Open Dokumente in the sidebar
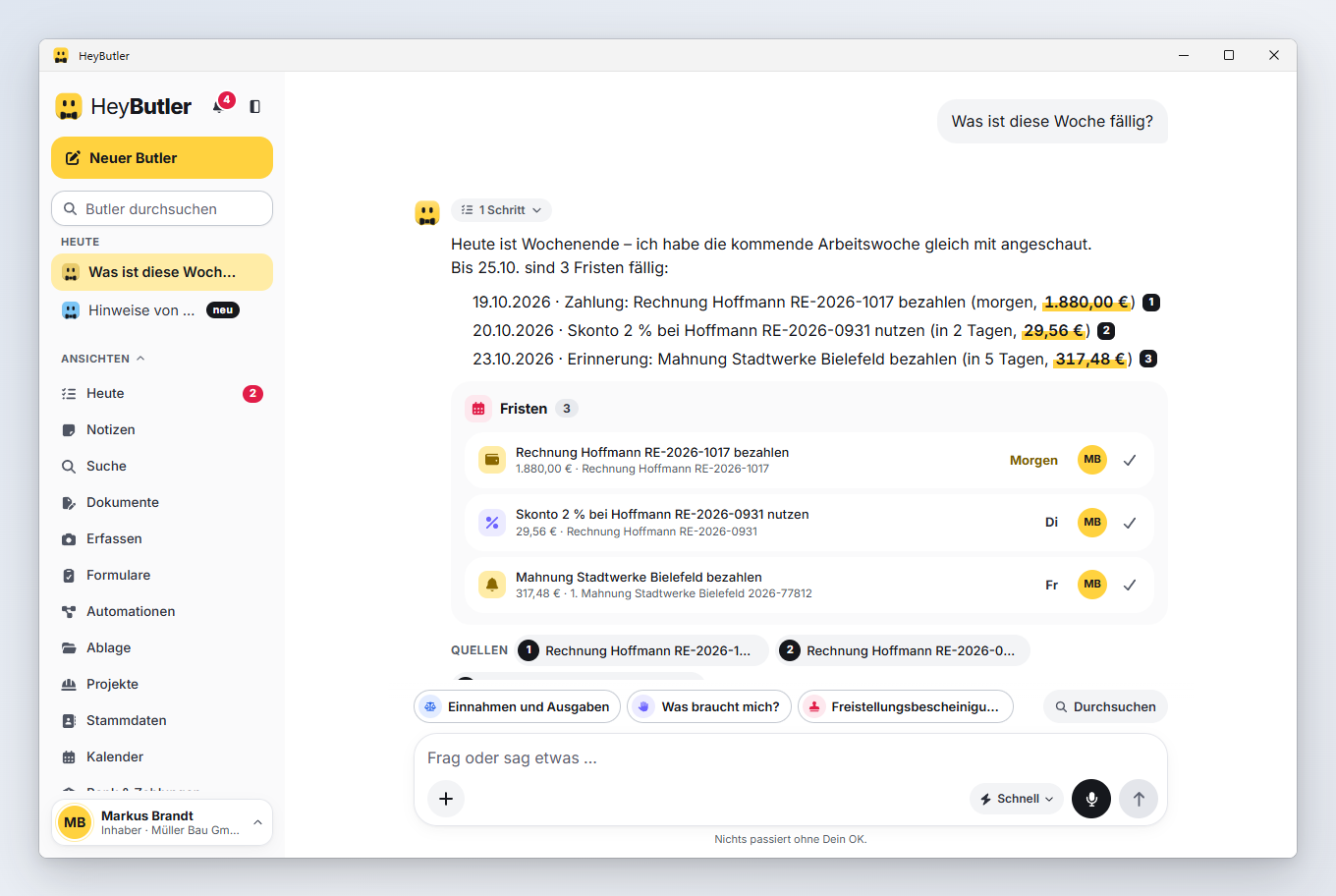Screen dimensions: 1336x896 (162, 503)
